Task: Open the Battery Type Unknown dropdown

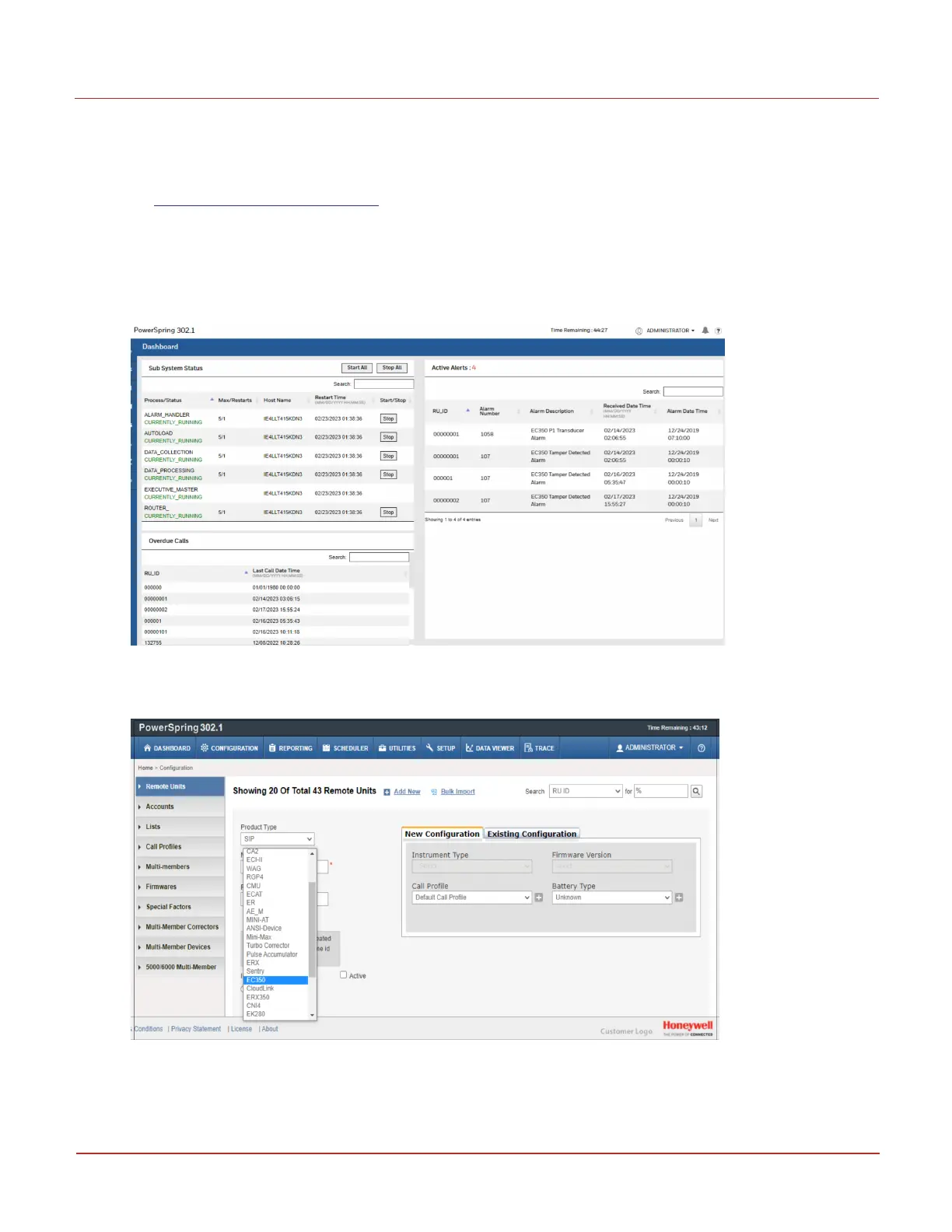Action: [x=612, y=898]
